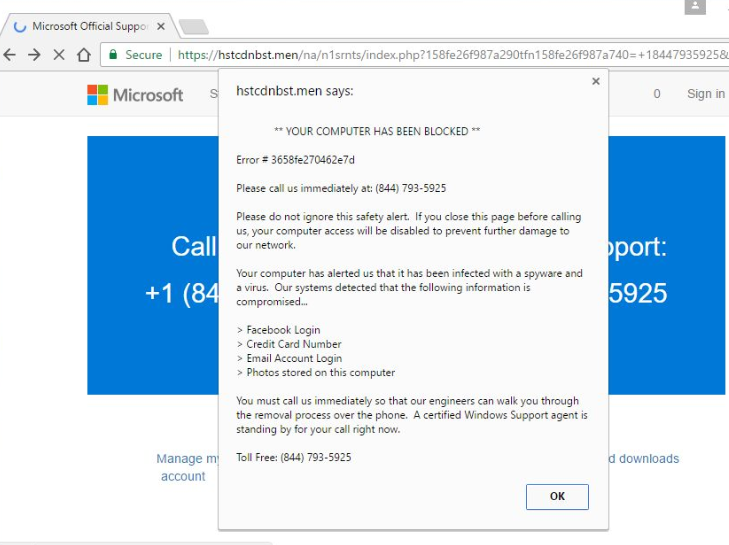The width and height of the screenshot is (729, 545).
Task: Click the Microsoft logo
Action: pyautogui.click(x=135, y=95)
